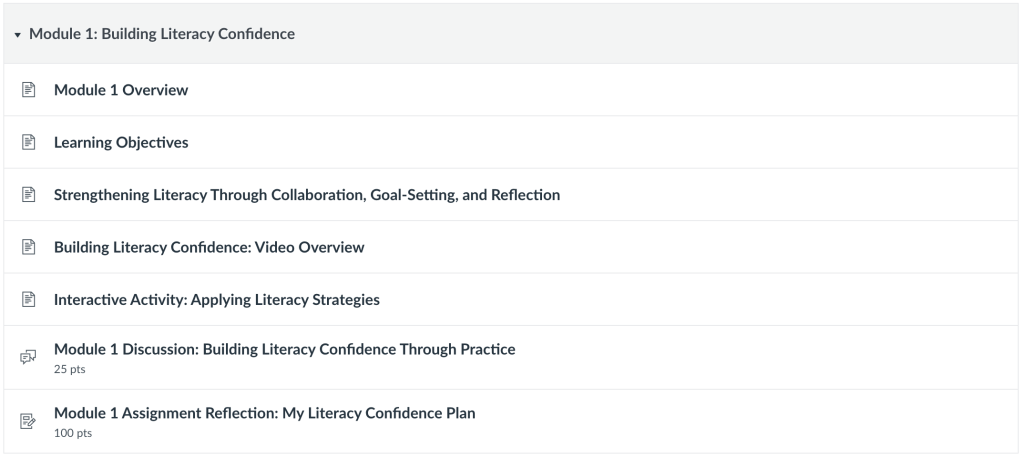The height and width of the screenshot is (456, 1023).
Task: Click the page icon beside Module 1 Overview
Action: [28, 90]
